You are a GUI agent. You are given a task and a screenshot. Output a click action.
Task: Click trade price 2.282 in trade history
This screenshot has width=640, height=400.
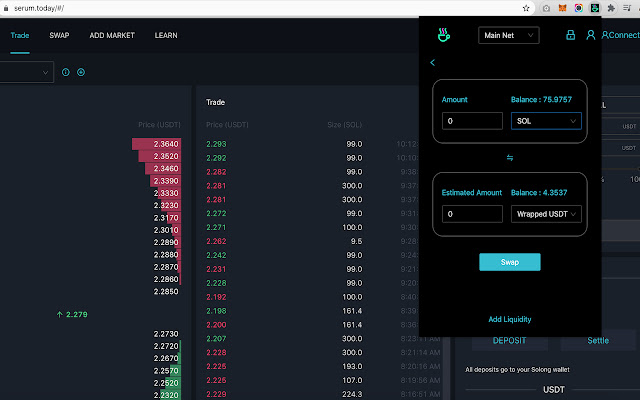coord(216,172)
